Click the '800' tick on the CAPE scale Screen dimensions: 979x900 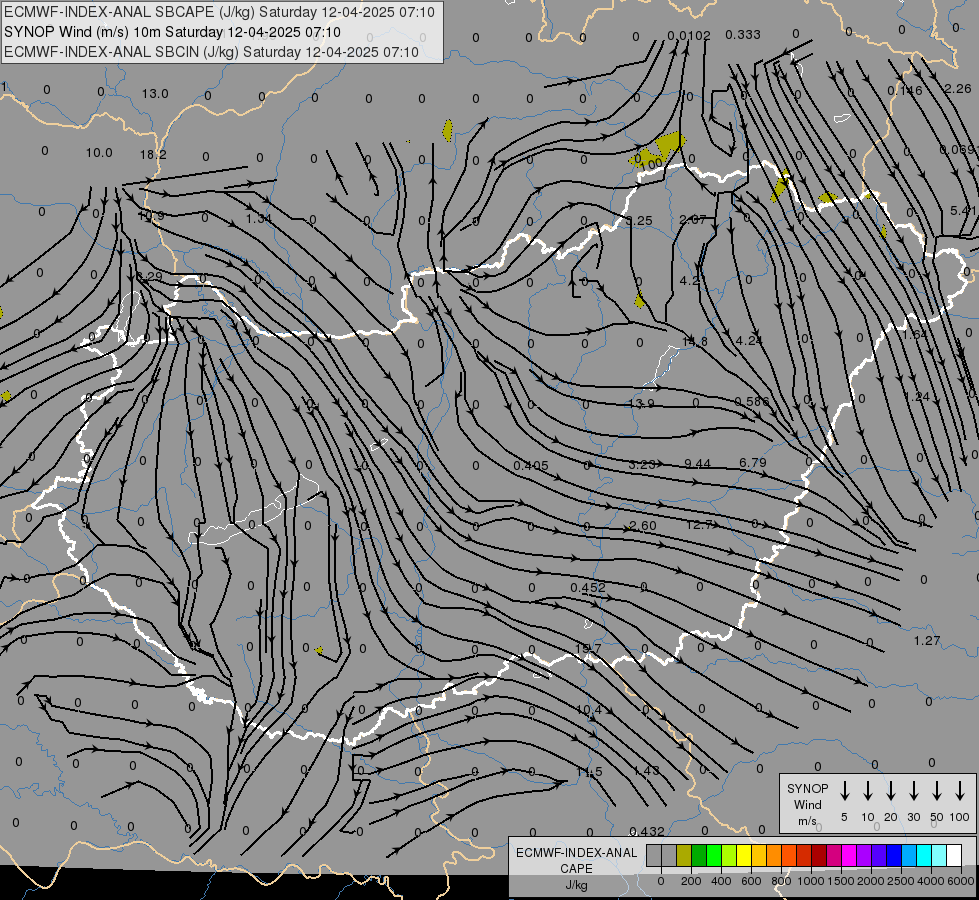781,881
